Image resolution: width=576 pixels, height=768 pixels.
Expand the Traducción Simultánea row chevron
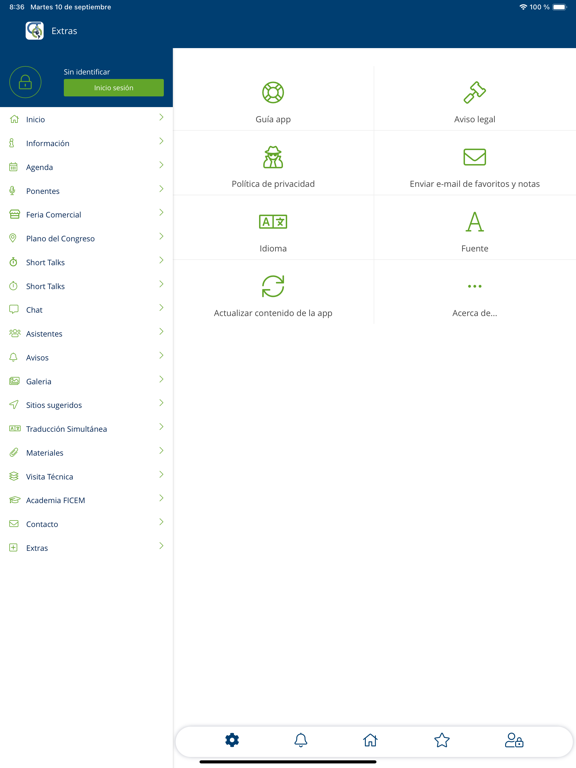point(161,427)
